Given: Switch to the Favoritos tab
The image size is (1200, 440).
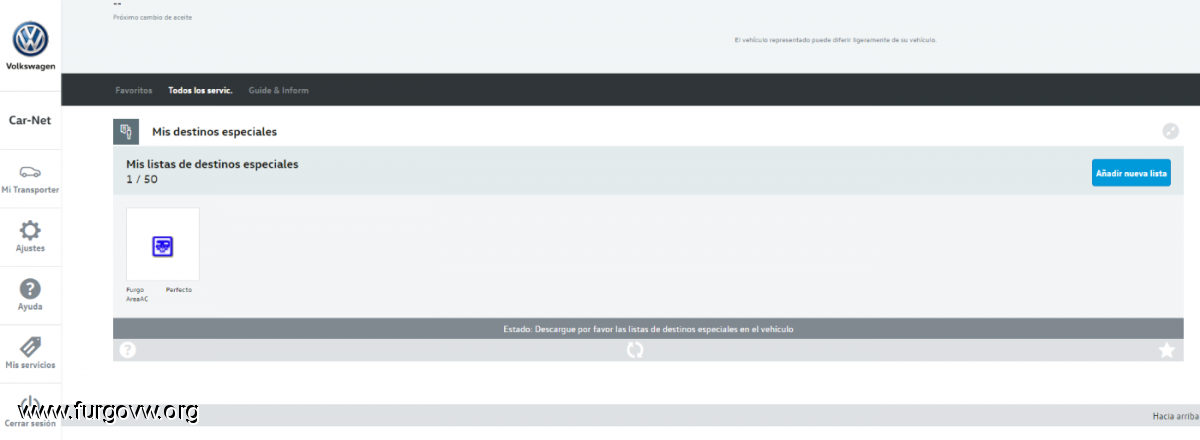Looking at the screenshot, I should click(134, 90).
